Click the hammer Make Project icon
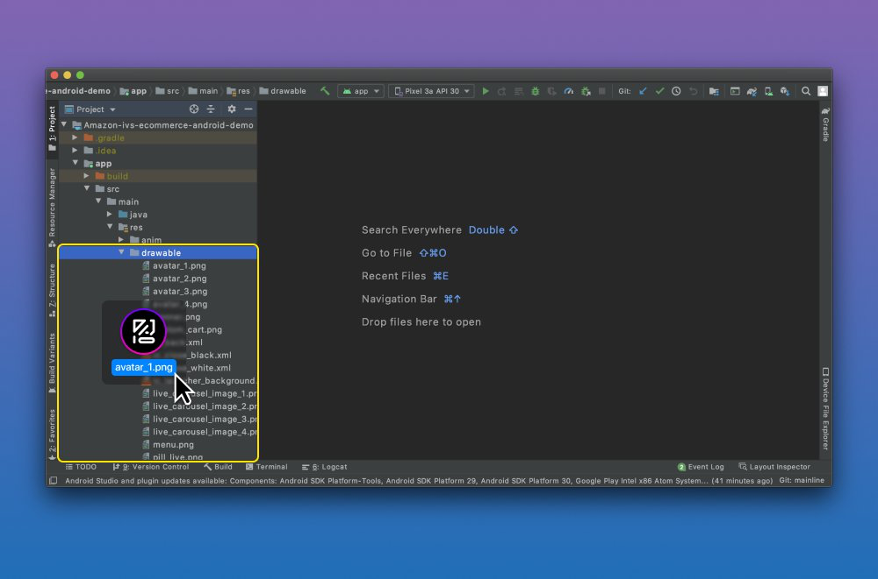 [325, 91]
